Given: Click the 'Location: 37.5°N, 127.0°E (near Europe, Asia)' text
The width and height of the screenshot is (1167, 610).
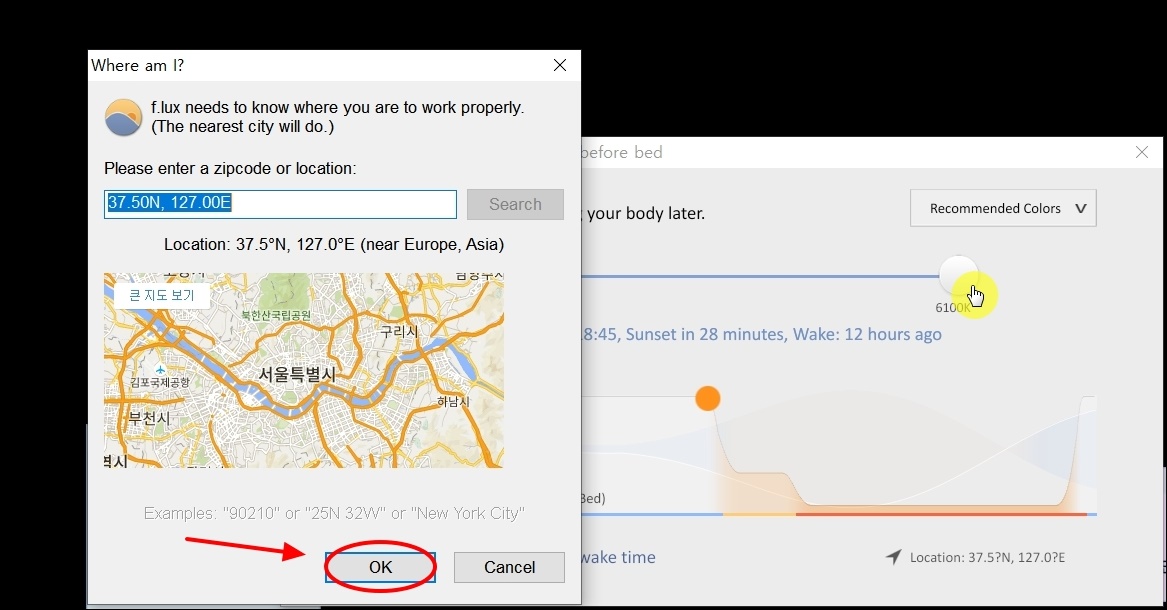Looking at the screenshot, I should tap(334, 244).
